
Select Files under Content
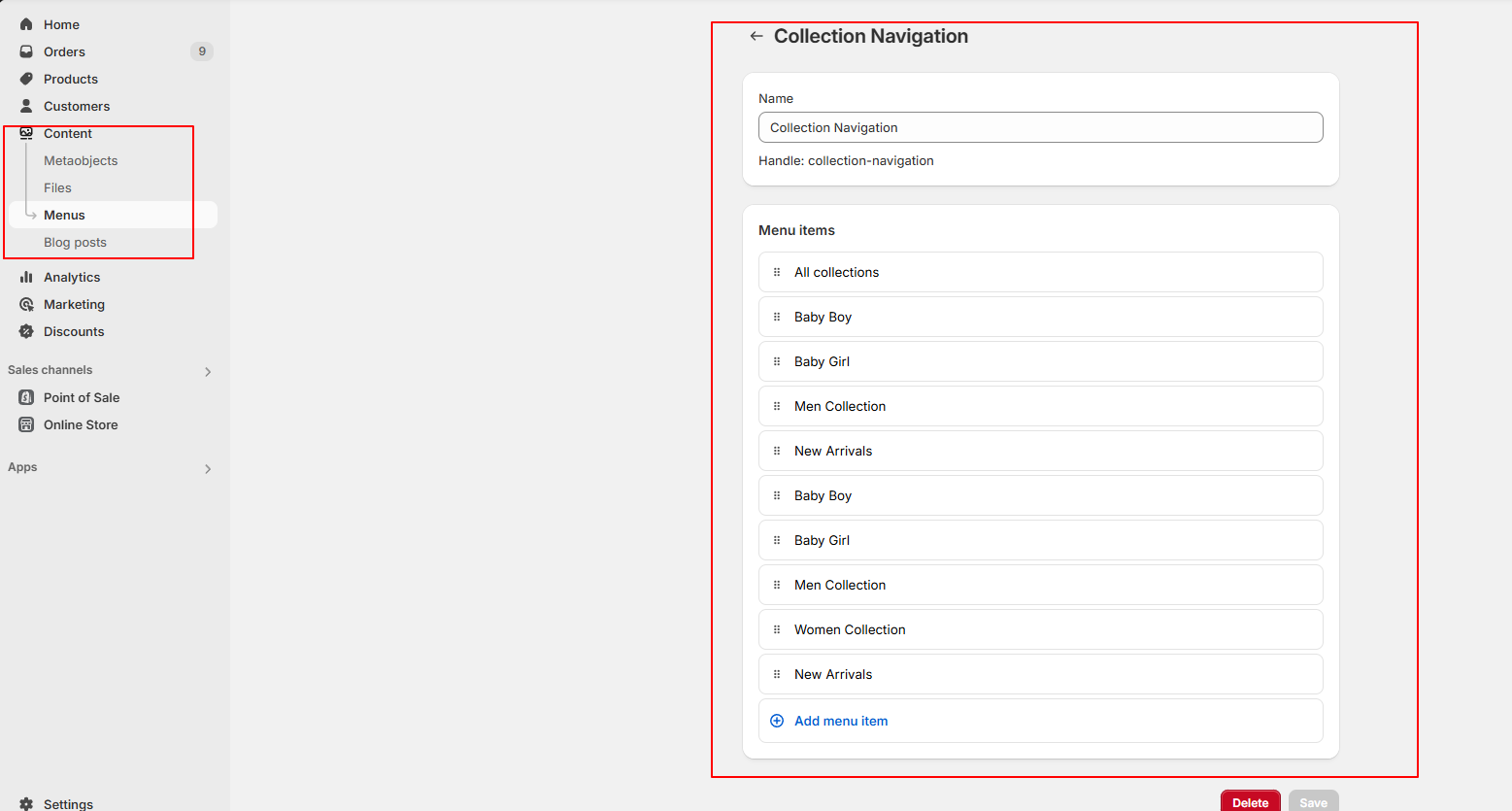click(57, 187)
